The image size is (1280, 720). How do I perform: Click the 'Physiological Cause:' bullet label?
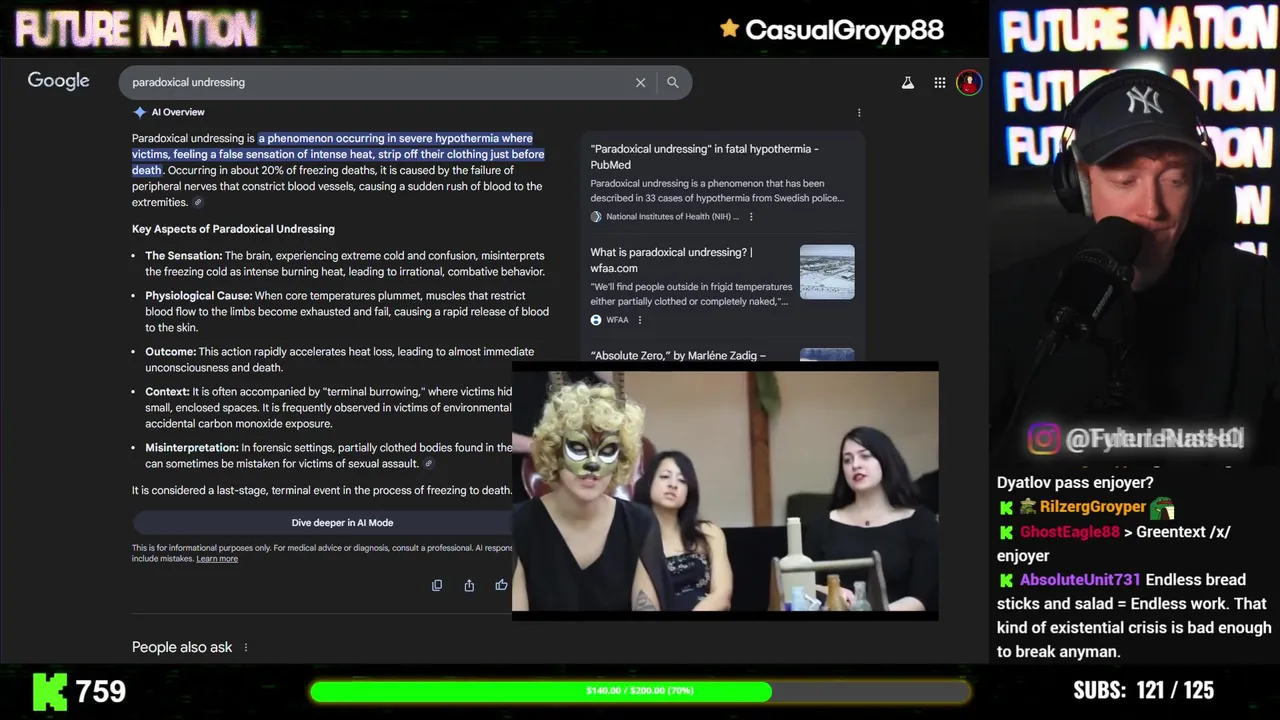click(x=198, y=296)
